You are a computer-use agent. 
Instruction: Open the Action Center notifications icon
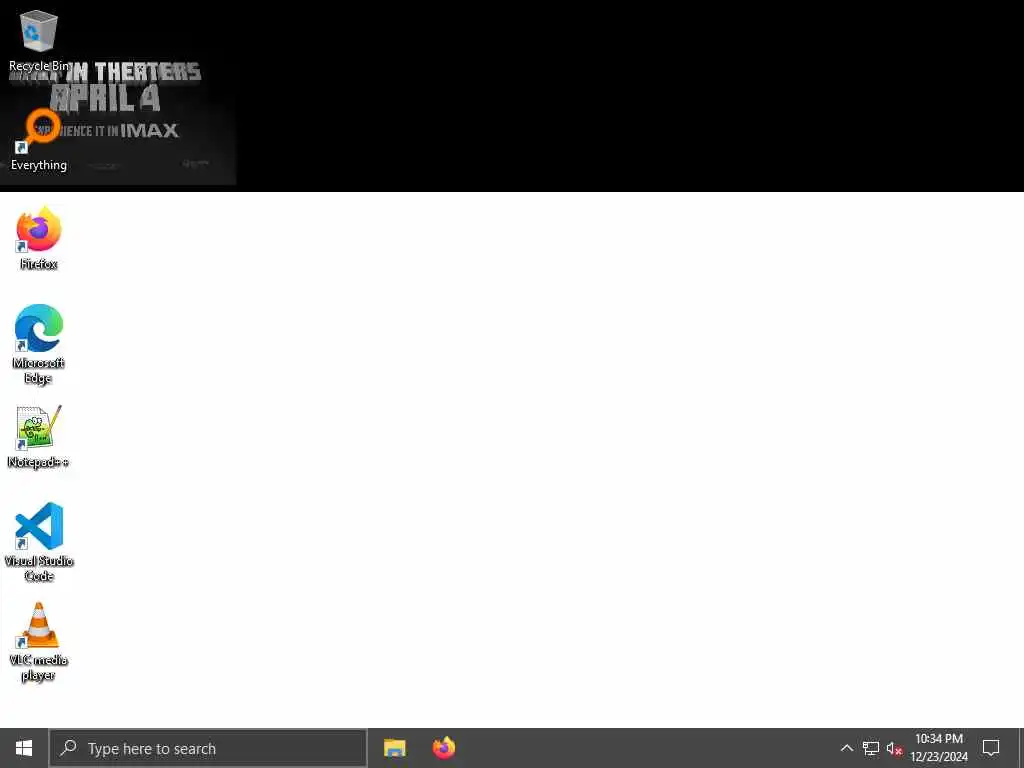coord(991,748)
